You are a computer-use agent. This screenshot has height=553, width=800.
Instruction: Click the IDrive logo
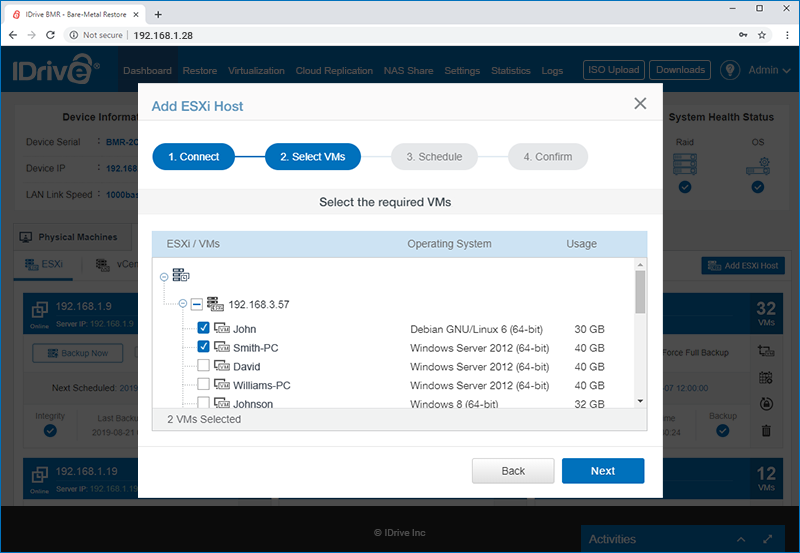point(56,69)
